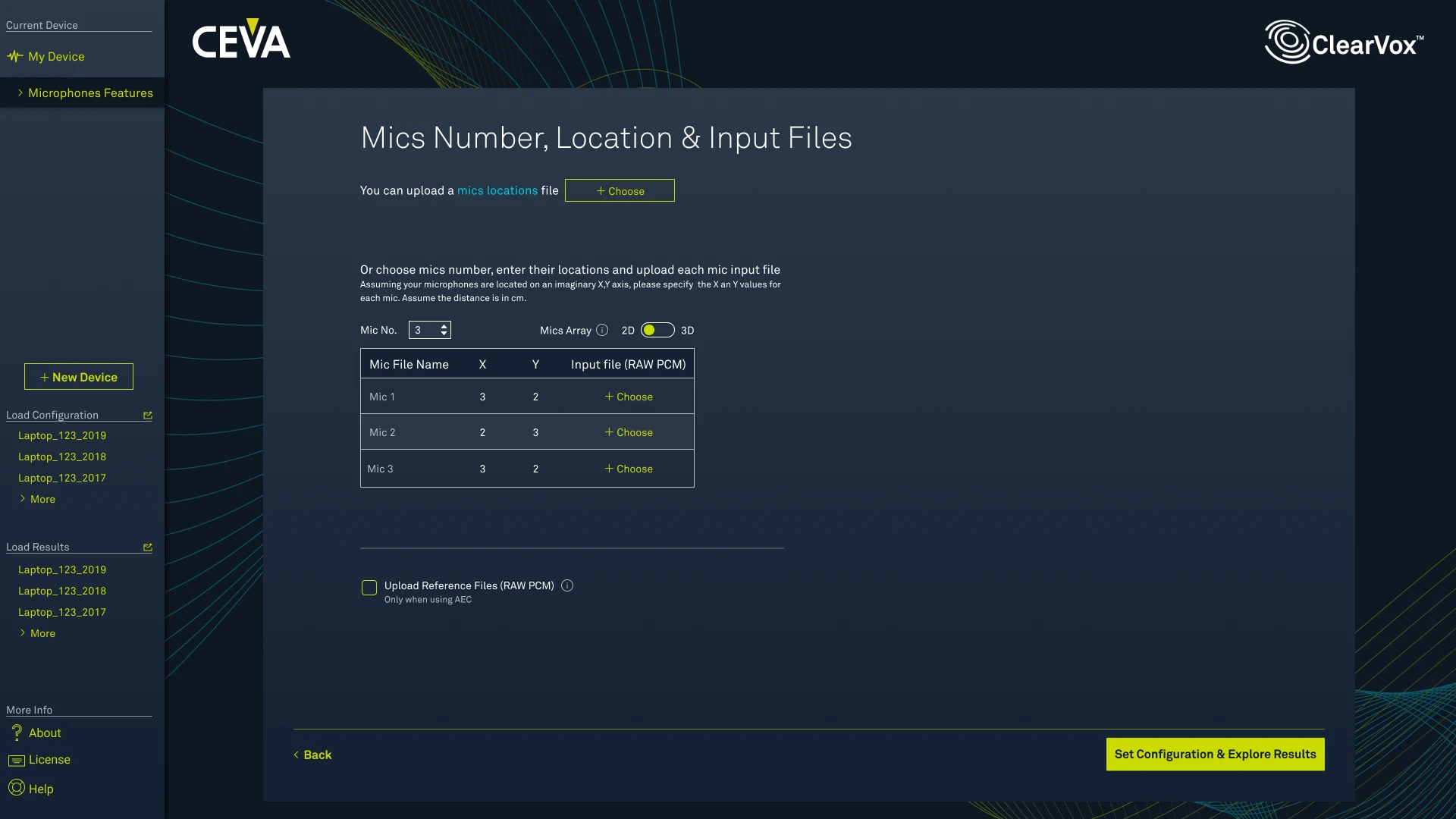1456x819 pixels.
Task: Expand More under Load Results
Action: click(x=38, y=633)
